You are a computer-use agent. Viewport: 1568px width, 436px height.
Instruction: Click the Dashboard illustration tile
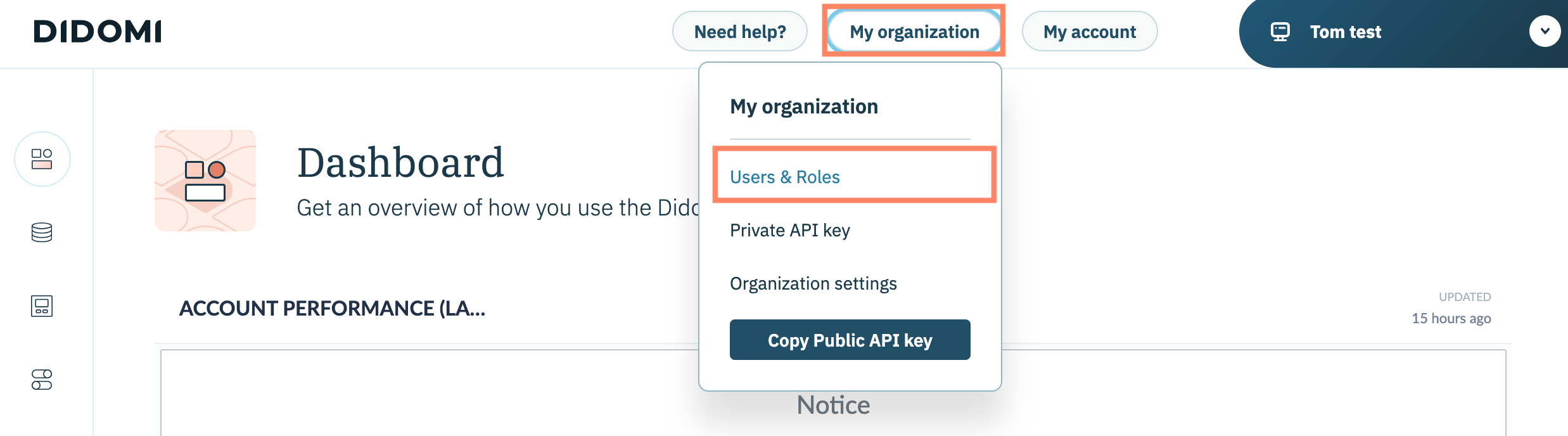coord(205,181)
